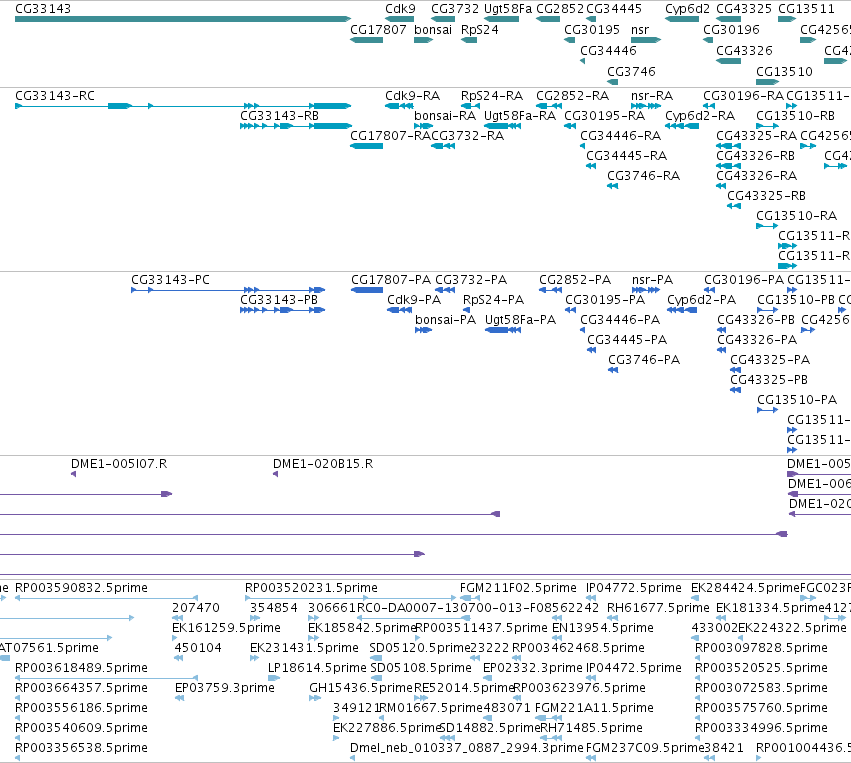Select the CG34445 gene label
This screenshot has width=851, height=763.
614,9
